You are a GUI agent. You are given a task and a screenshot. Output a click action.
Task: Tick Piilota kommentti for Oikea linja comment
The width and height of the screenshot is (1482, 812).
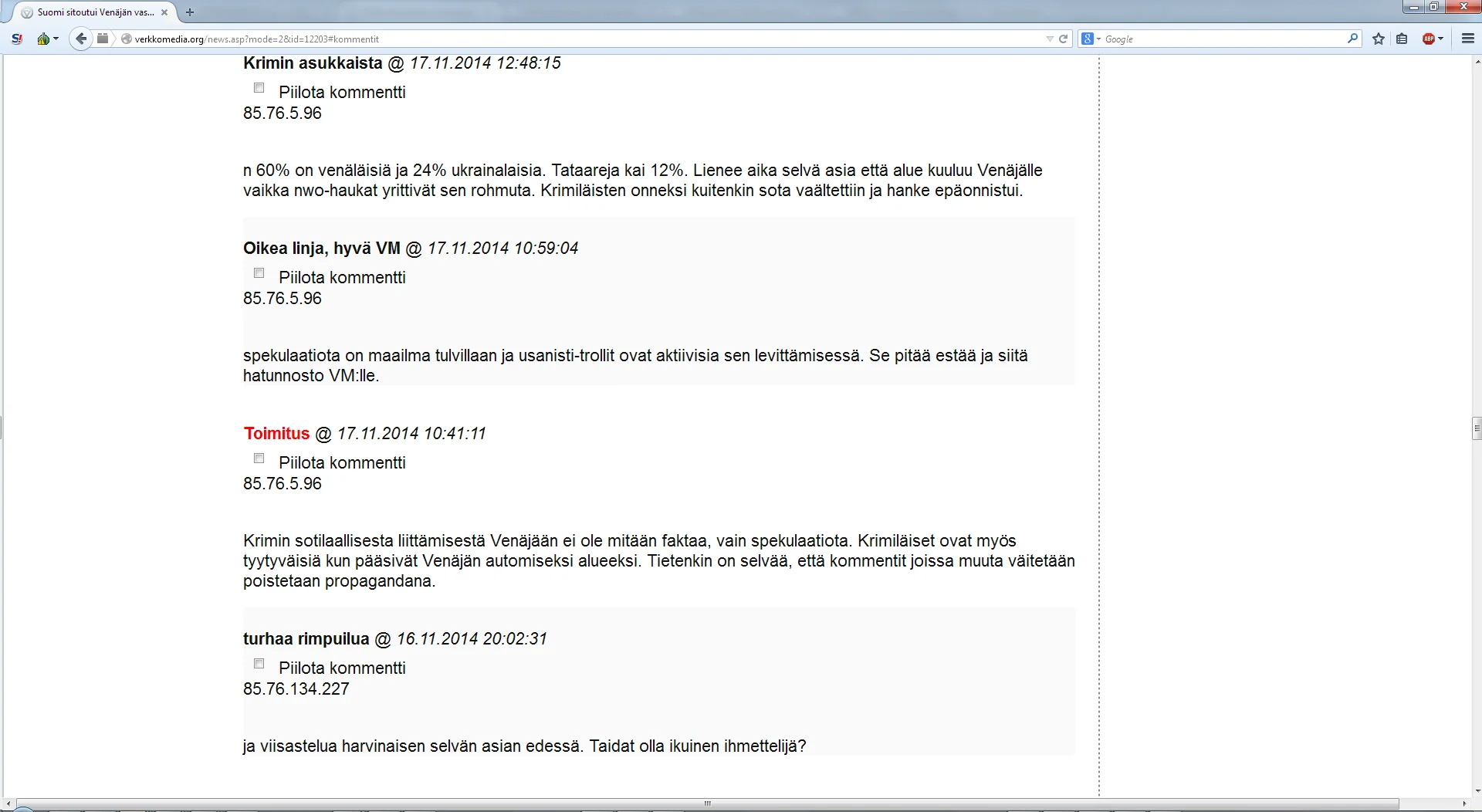click(259, 273)
